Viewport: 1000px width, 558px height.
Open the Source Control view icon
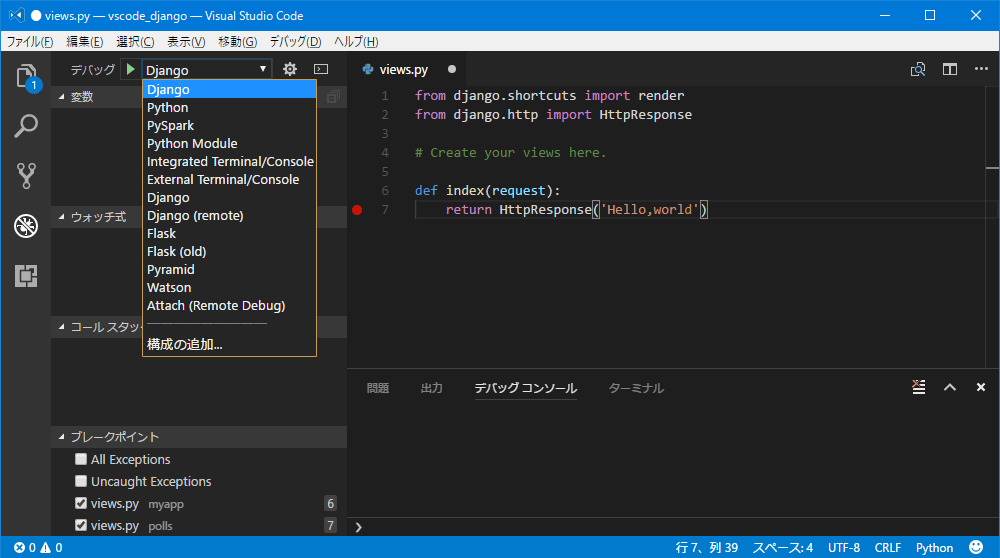click(x=26, y=175)
